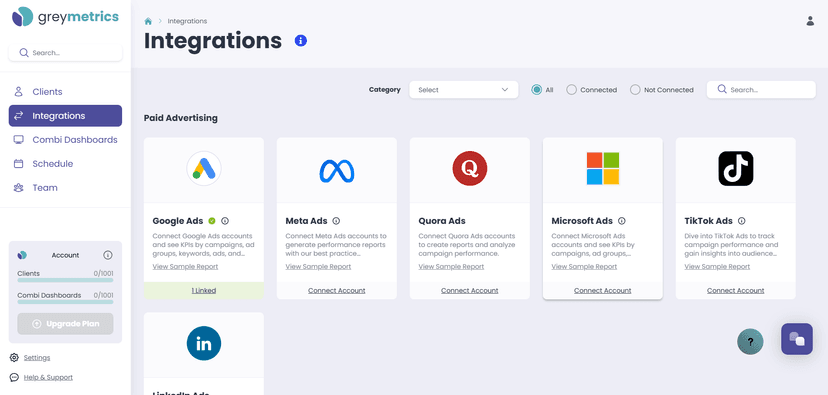Click the Combi Dashboards 0/1001 count
This screenshot has height=395, width=828.
click(103, 295)
